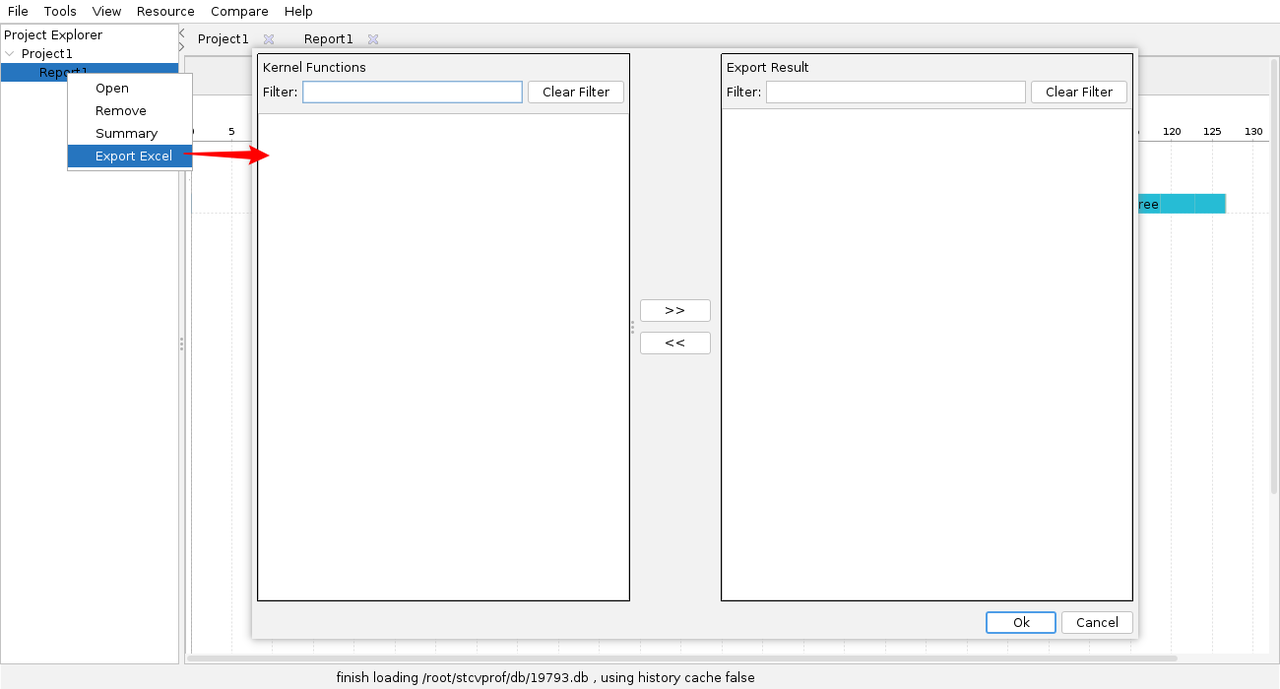Cancel the export dialog
The width and height of the screenshot is (1280, 689).
pyautogui.click(x=1097, y=622)
